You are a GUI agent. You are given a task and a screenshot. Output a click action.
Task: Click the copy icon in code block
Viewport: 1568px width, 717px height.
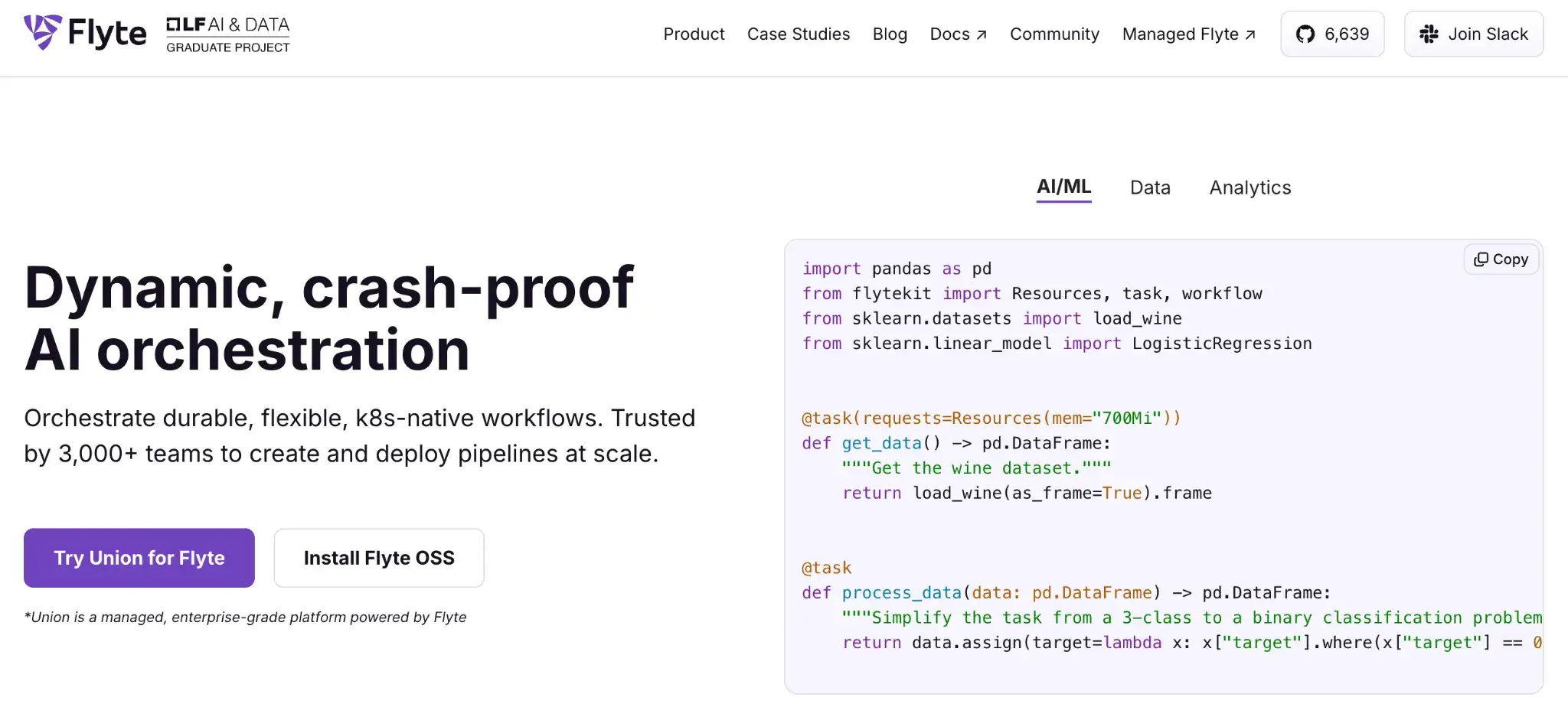coord(1481,259)
